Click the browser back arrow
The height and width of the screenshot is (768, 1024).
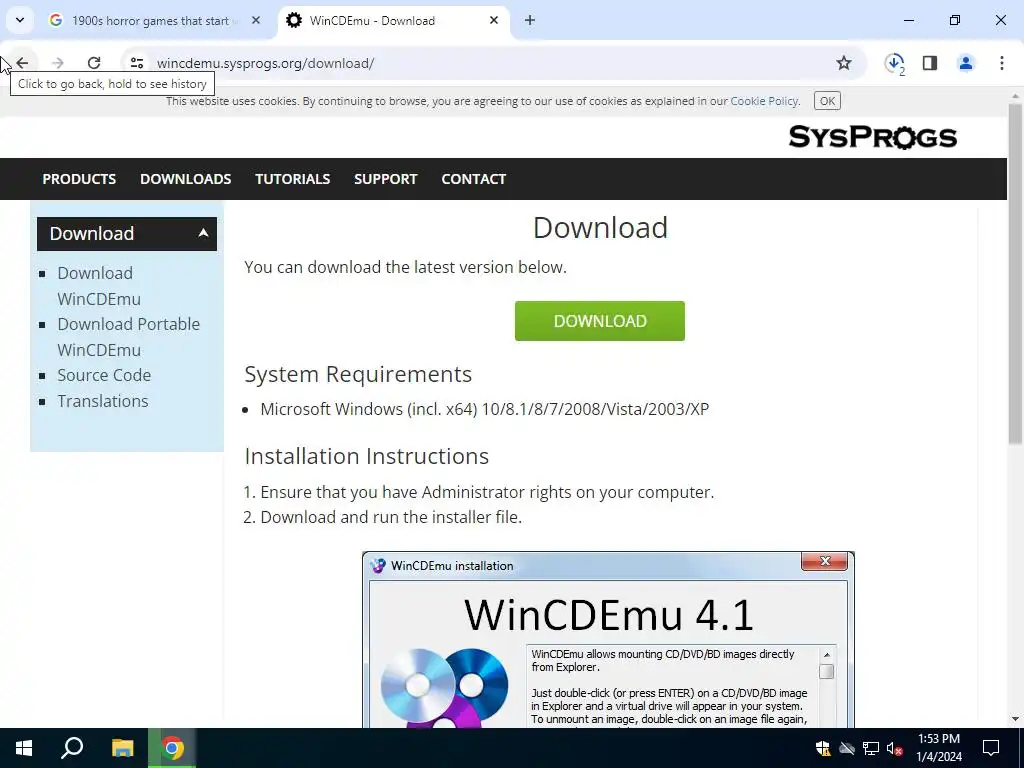click(x=22, y=63)
